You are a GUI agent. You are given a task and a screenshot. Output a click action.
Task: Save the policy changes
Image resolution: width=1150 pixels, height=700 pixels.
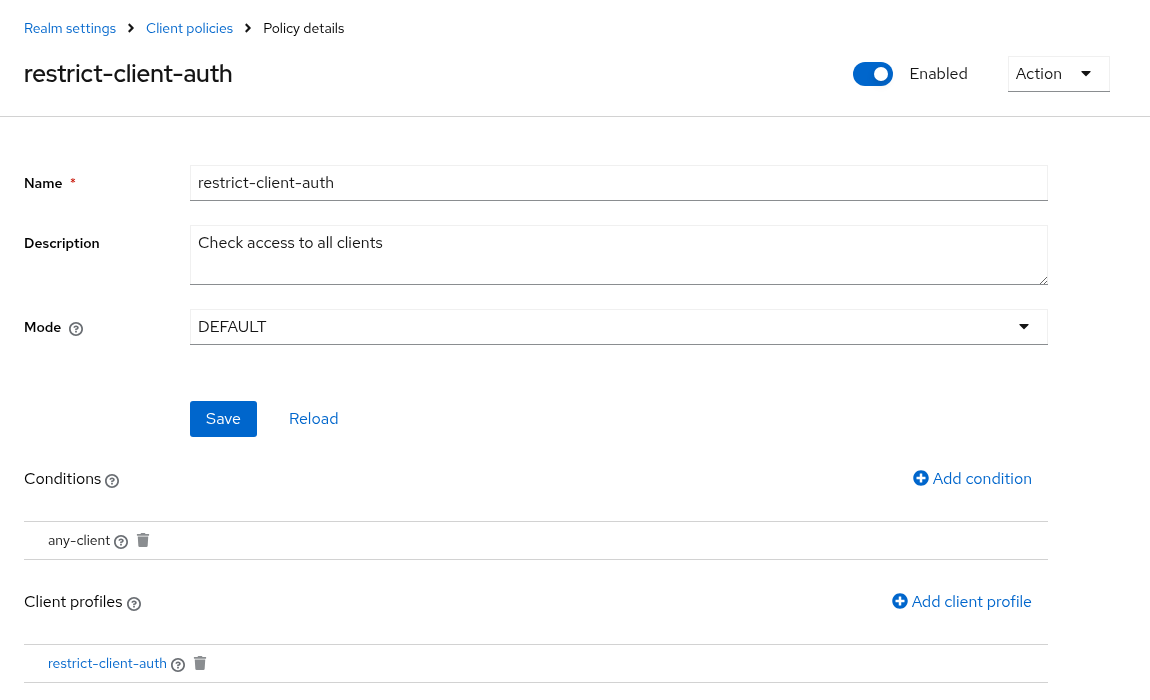[223, 419]
